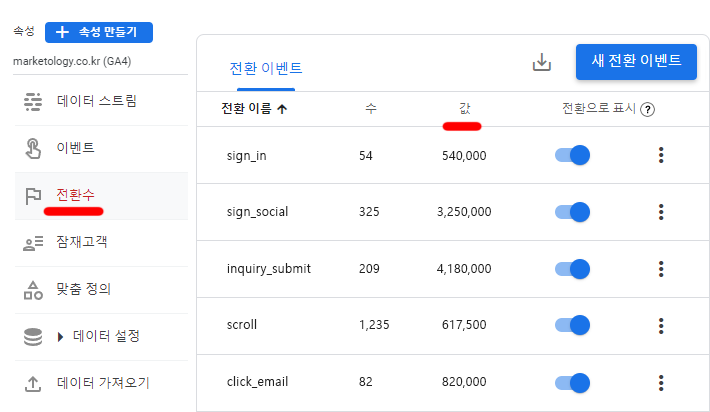Toggle the sort arrow beside 전환 이름
This screenshot has width=710, height=412.
click(282, 109)
